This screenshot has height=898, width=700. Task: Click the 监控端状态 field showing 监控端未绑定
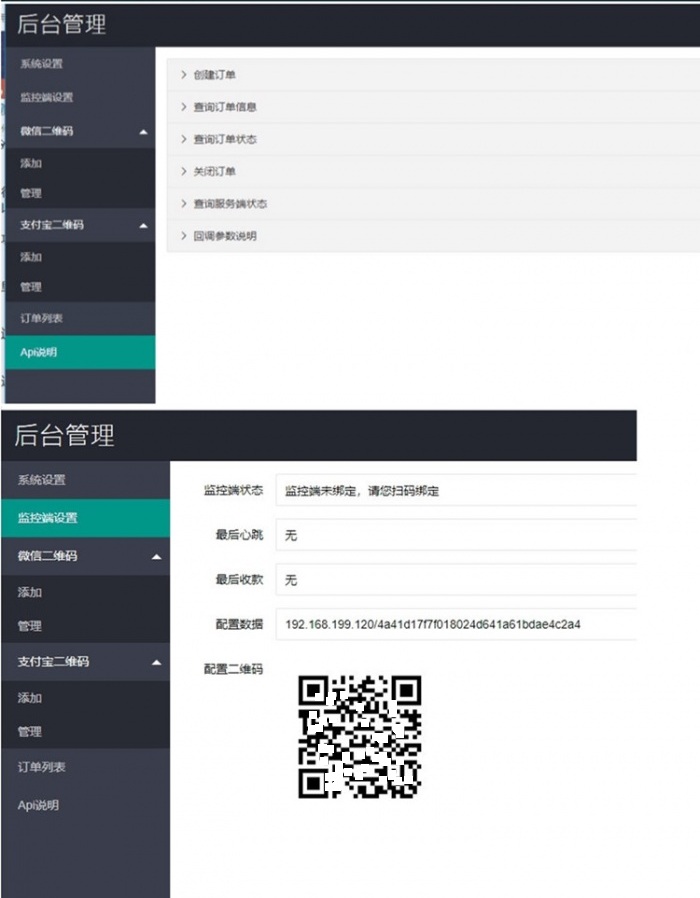coord(456,490)
